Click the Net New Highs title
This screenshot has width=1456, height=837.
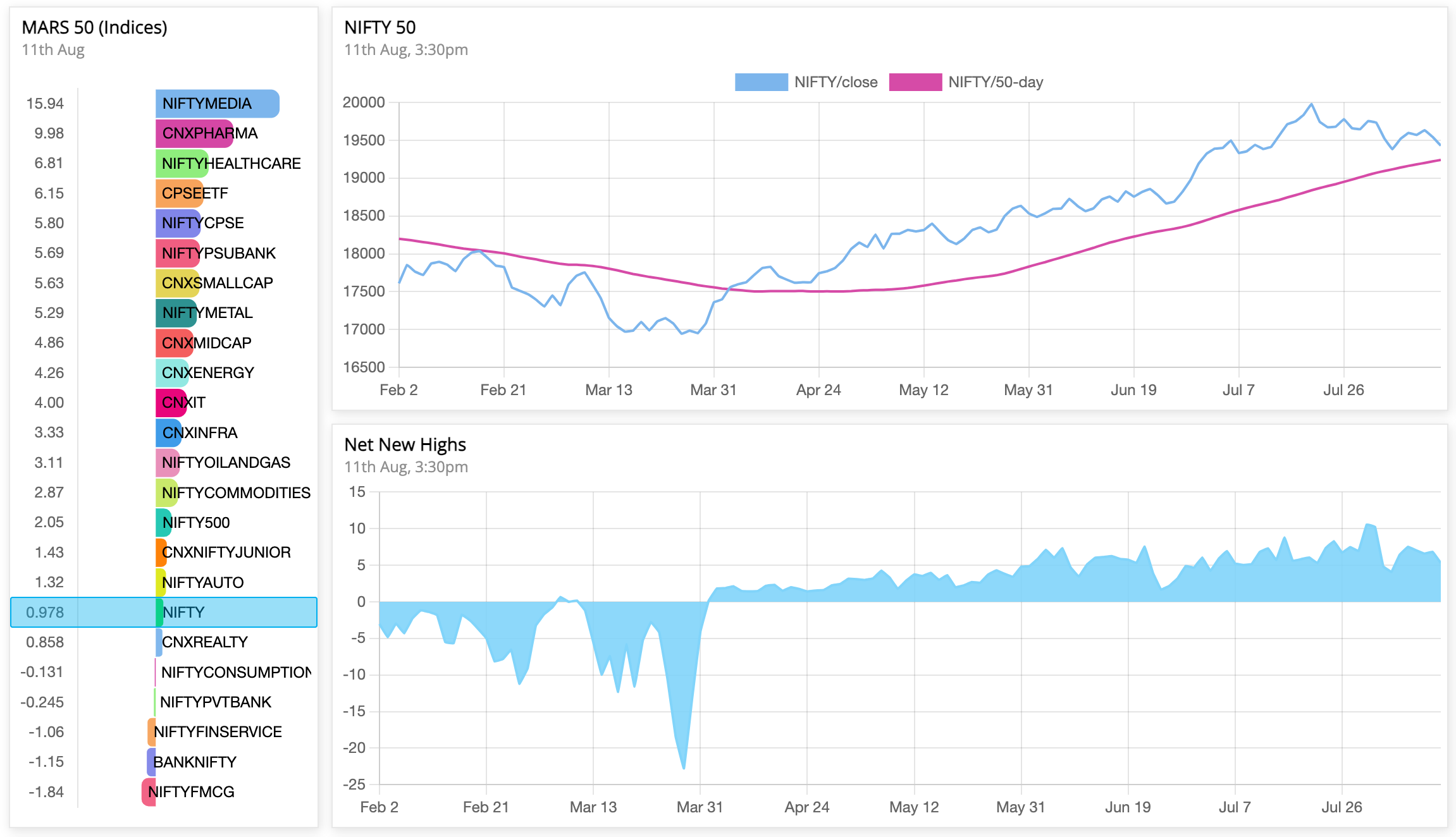coord(405,444)
